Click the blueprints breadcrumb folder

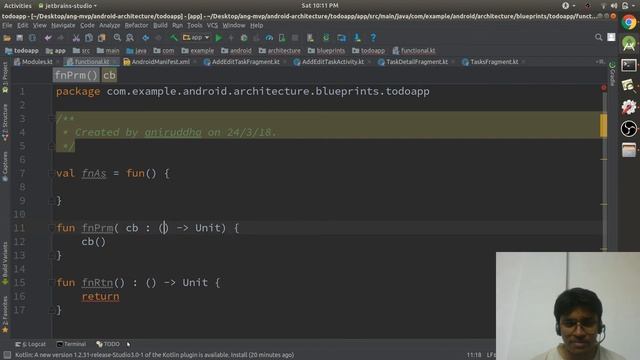[327, 51]
